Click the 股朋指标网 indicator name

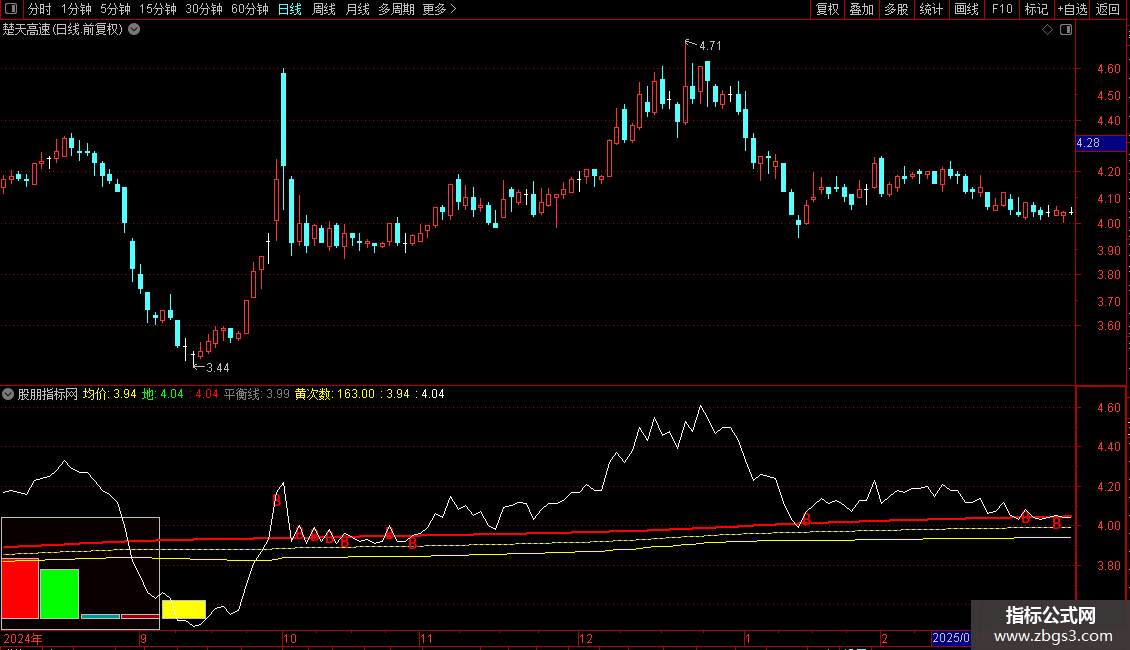point(48,394)
